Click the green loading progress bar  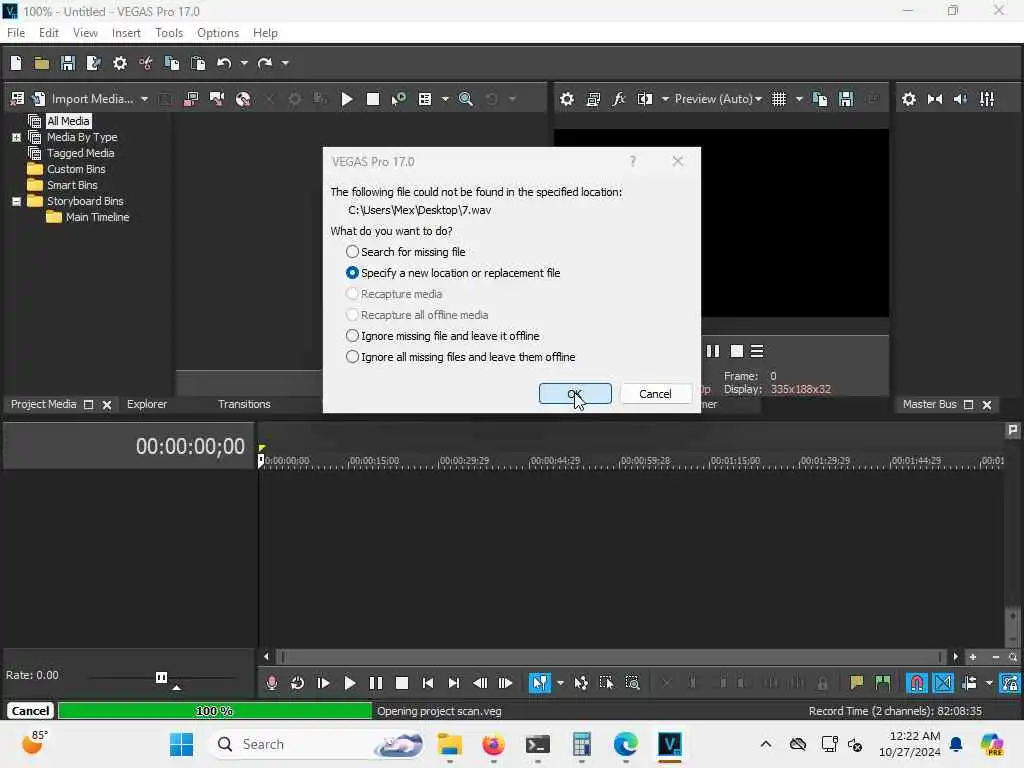click(x=215, y=711)
